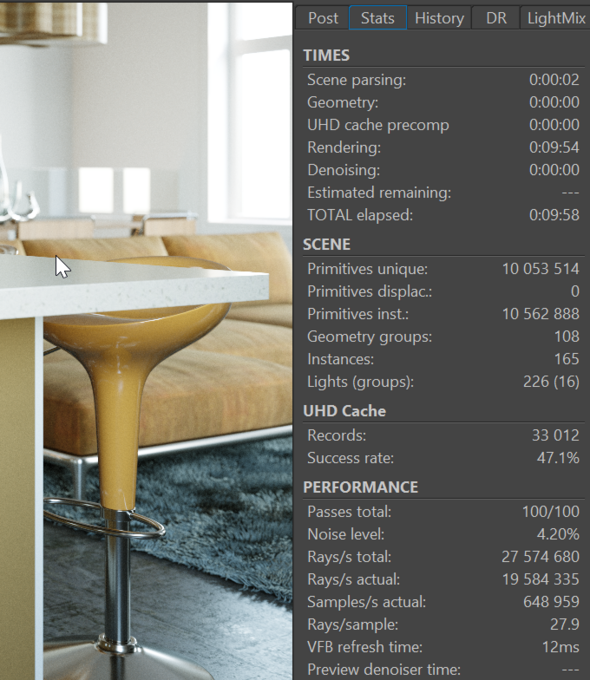590x680 pixels.
Task: Select the Stats tab
Action: [377, 18]
